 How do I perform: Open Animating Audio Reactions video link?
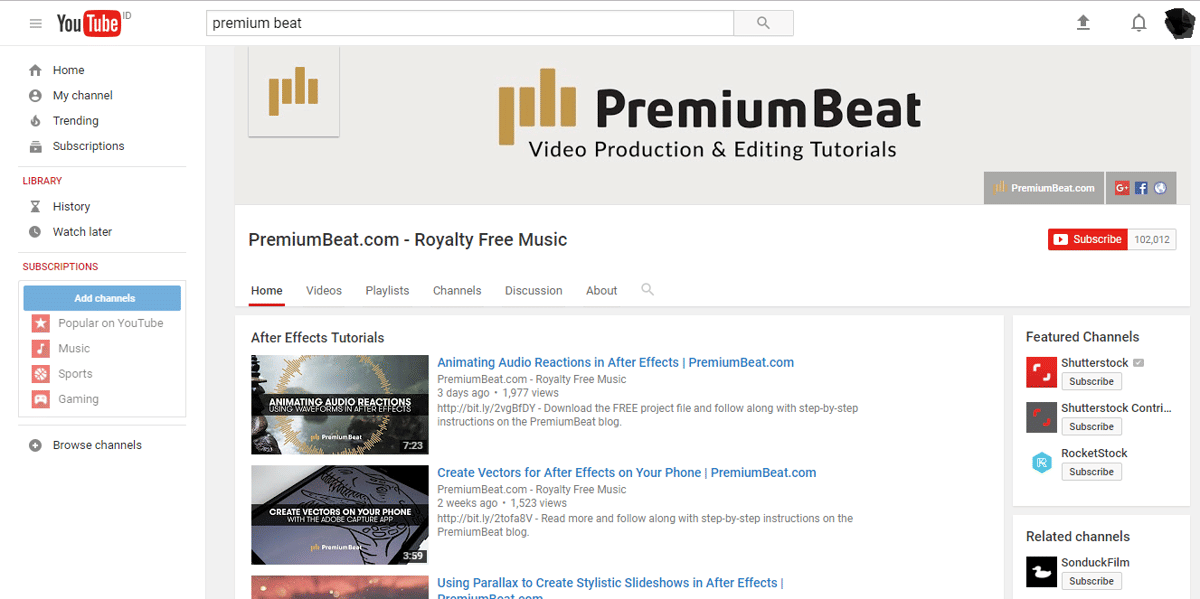[x=615, y=363]
